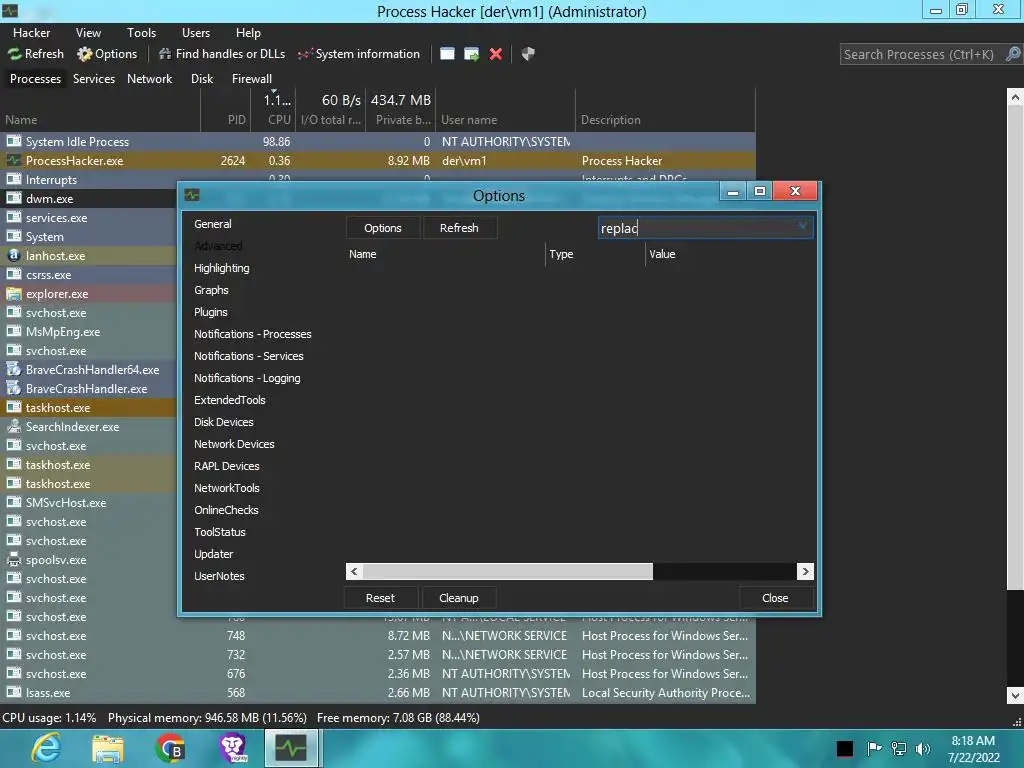Select Updater in Options sidebar

[214, 554]
